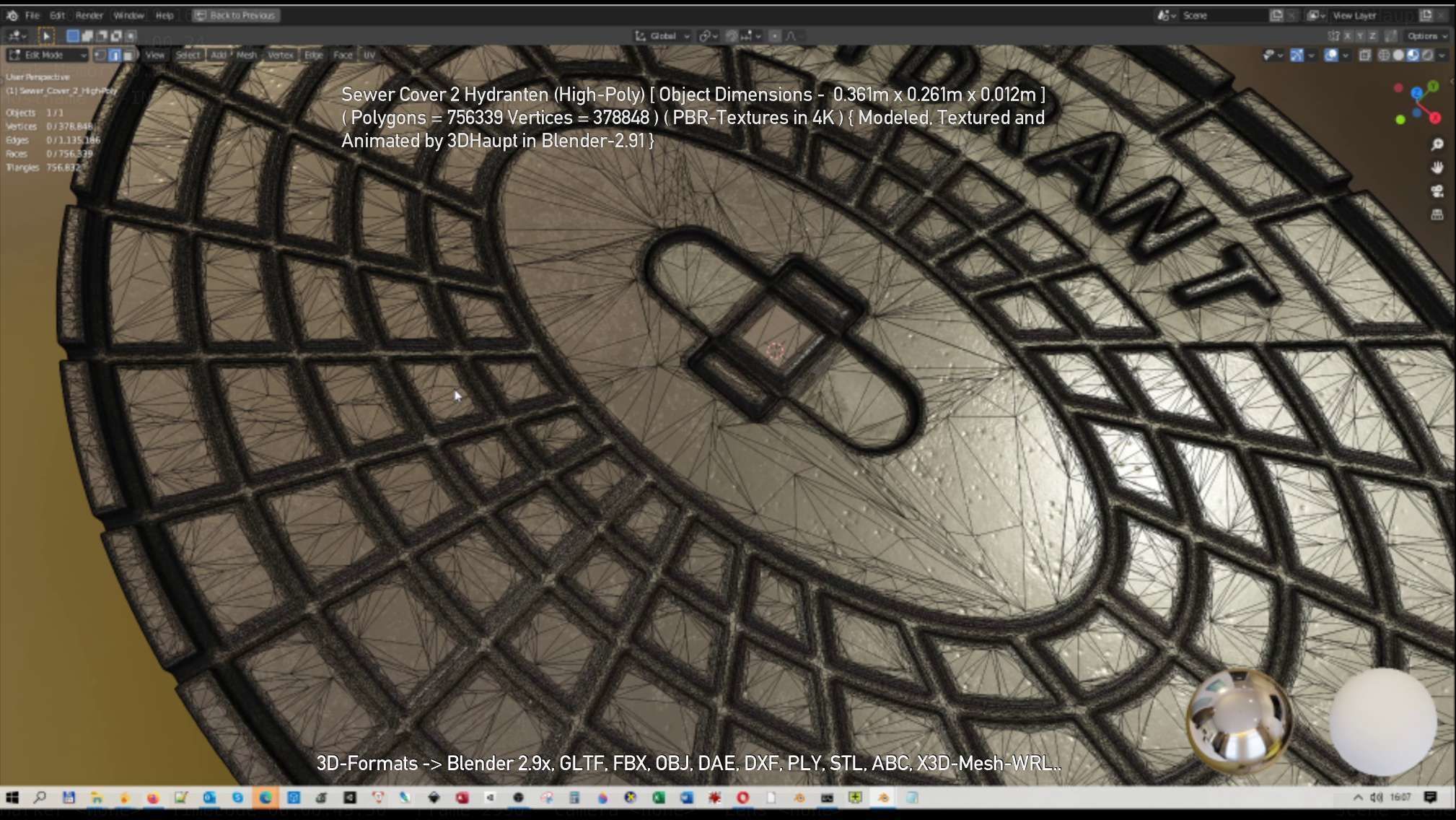Image resolution: width=1456 pixels, height=820 pixels.
Task: Open the Face menu in the viewport header
Action: tap(343, 55)
